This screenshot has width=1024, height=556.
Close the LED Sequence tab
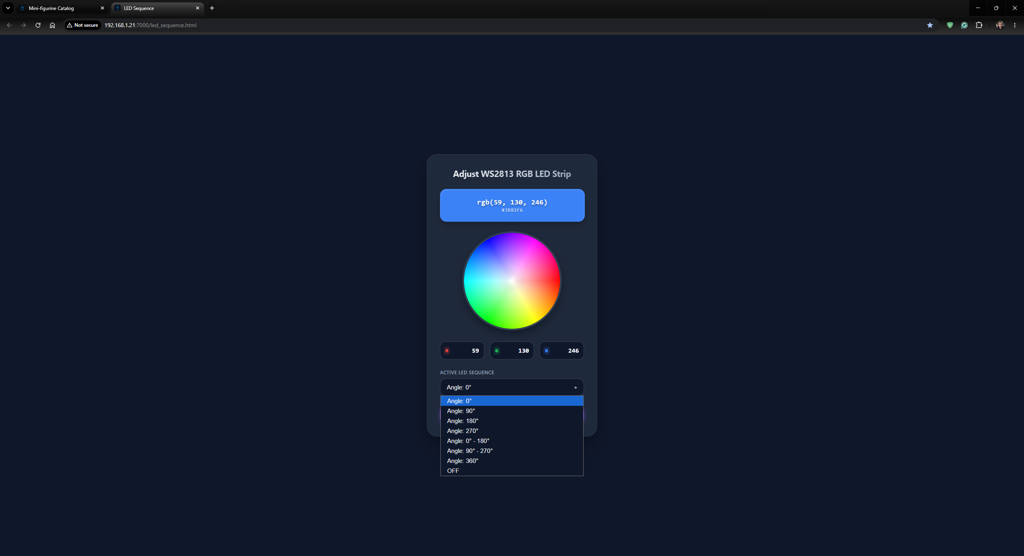tap(197, 8)
